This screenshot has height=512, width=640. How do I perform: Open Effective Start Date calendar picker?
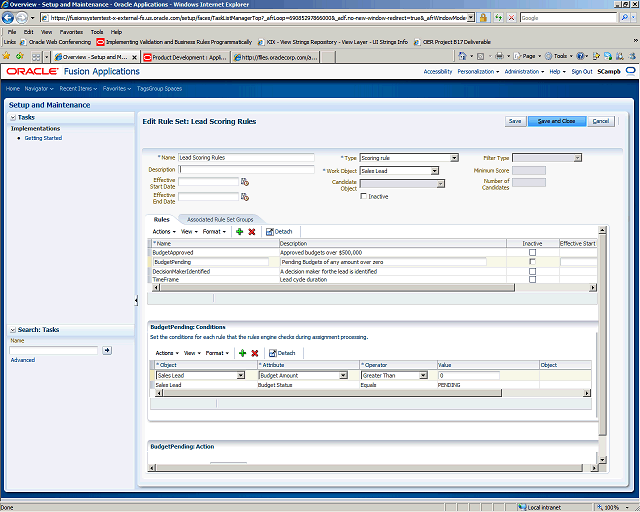click(x=245, y=182)
